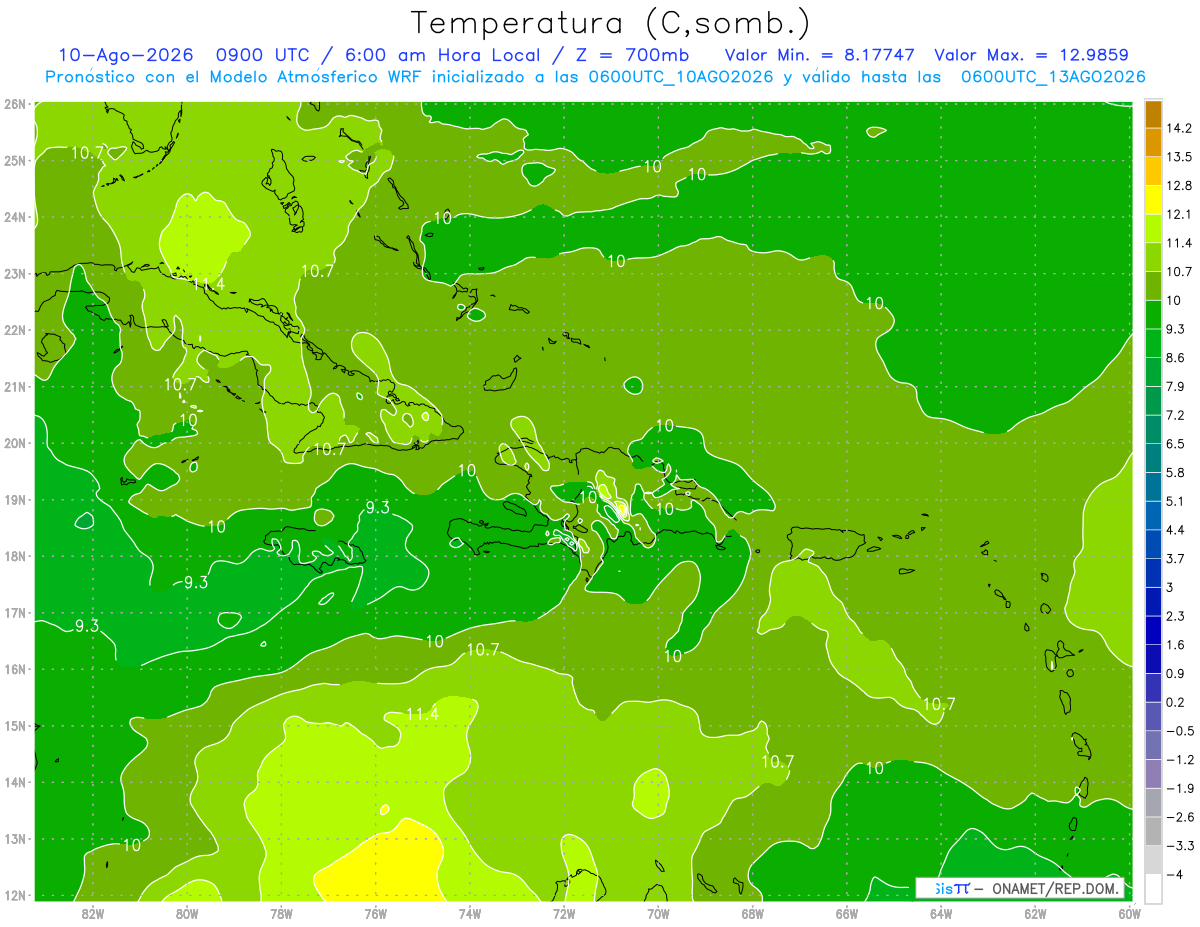The image size is (1200, 927).
Task: Click the 9.3 contour label beside 17N axis
Action: pos(87,626)
